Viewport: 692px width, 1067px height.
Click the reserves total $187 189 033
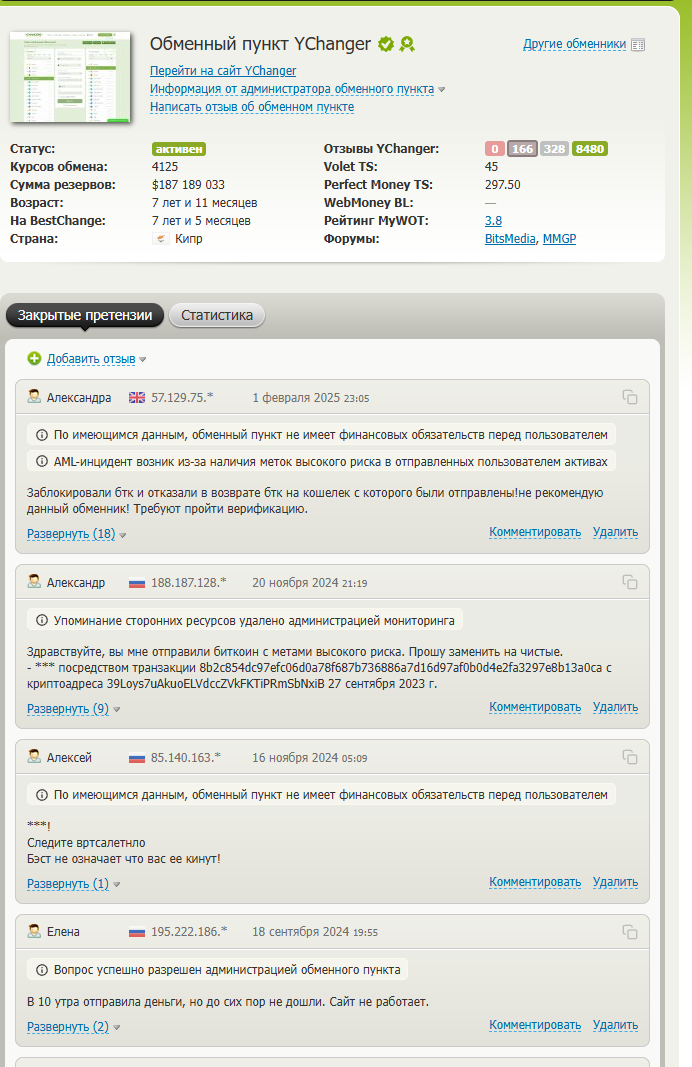[188, 185]
